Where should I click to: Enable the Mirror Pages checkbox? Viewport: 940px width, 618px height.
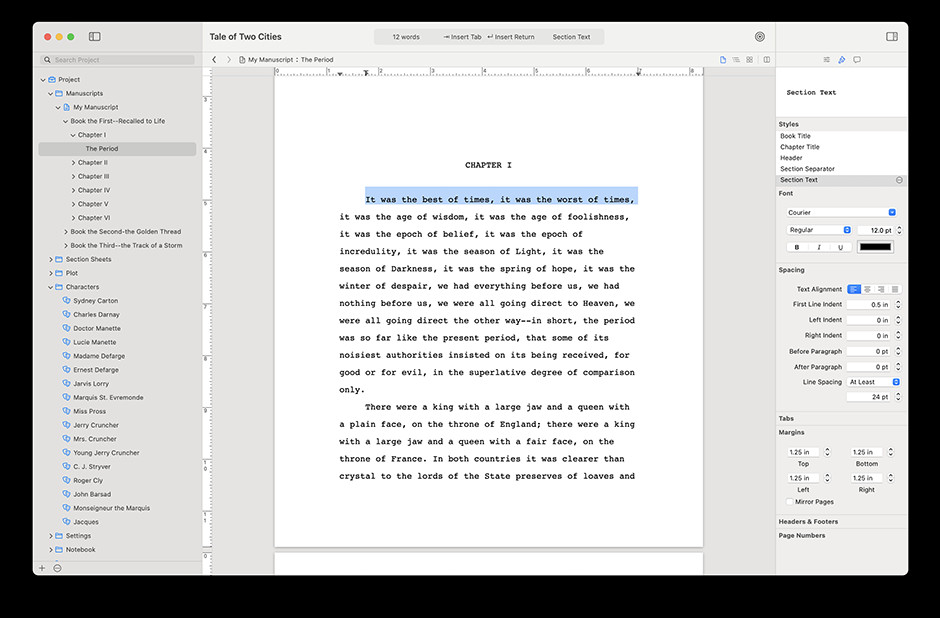tap(790, 502)
